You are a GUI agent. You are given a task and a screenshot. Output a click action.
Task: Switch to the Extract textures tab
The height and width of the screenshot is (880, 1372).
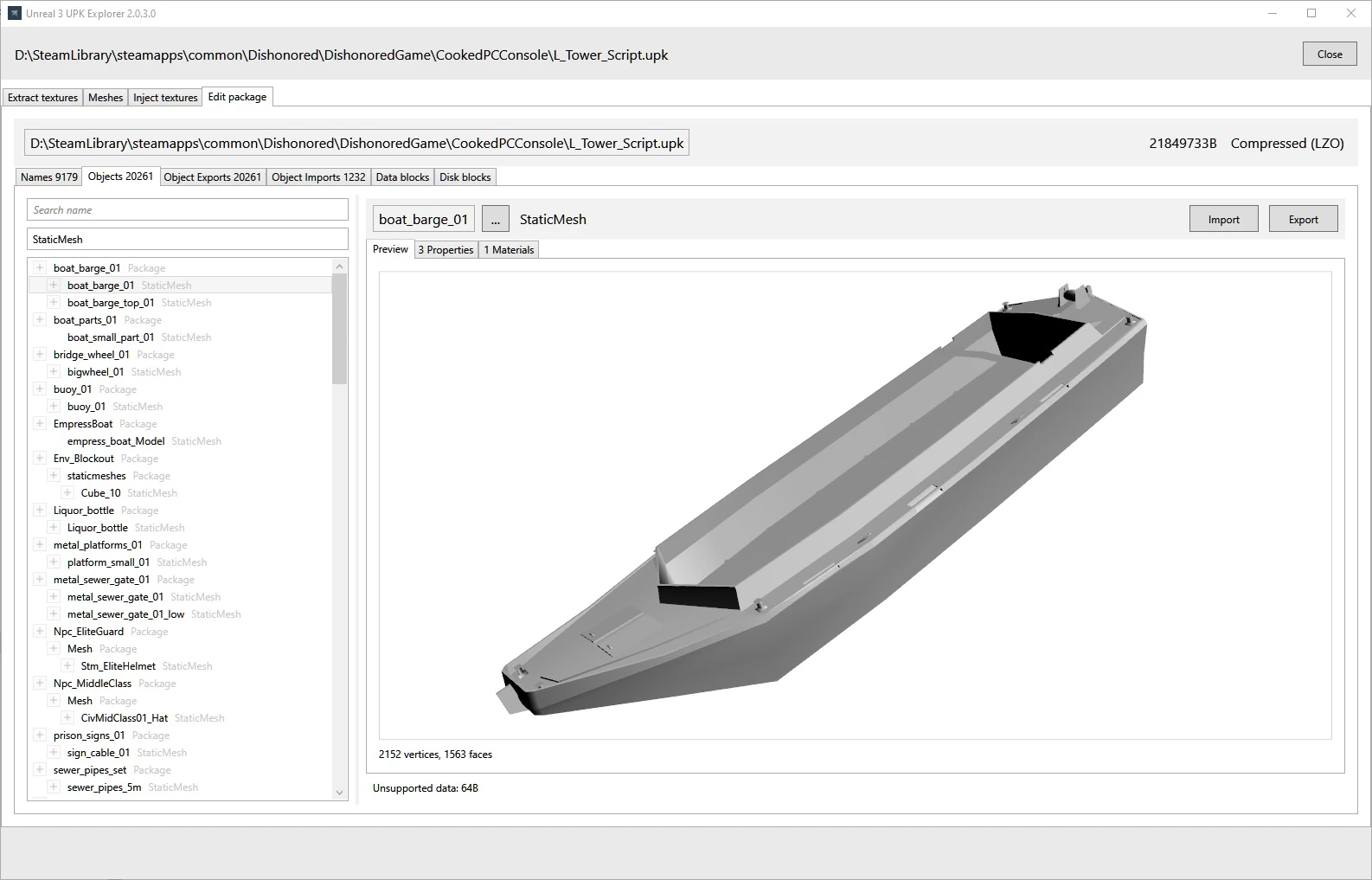(42, 98)
